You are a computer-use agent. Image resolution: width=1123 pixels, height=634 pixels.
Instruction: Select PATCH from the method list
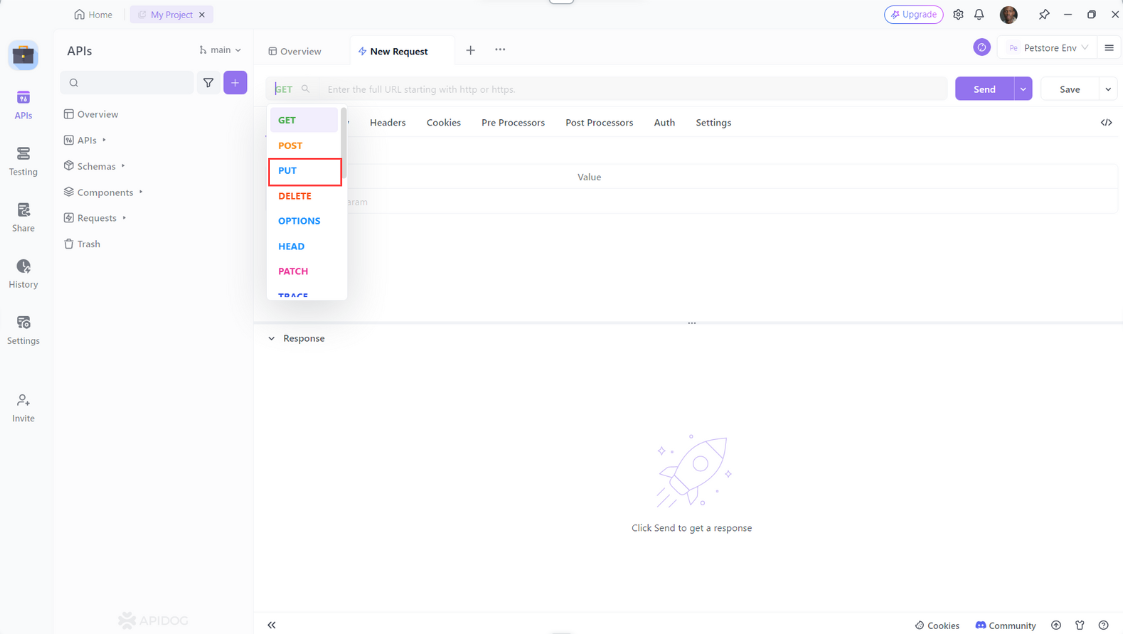click(304, 271)
